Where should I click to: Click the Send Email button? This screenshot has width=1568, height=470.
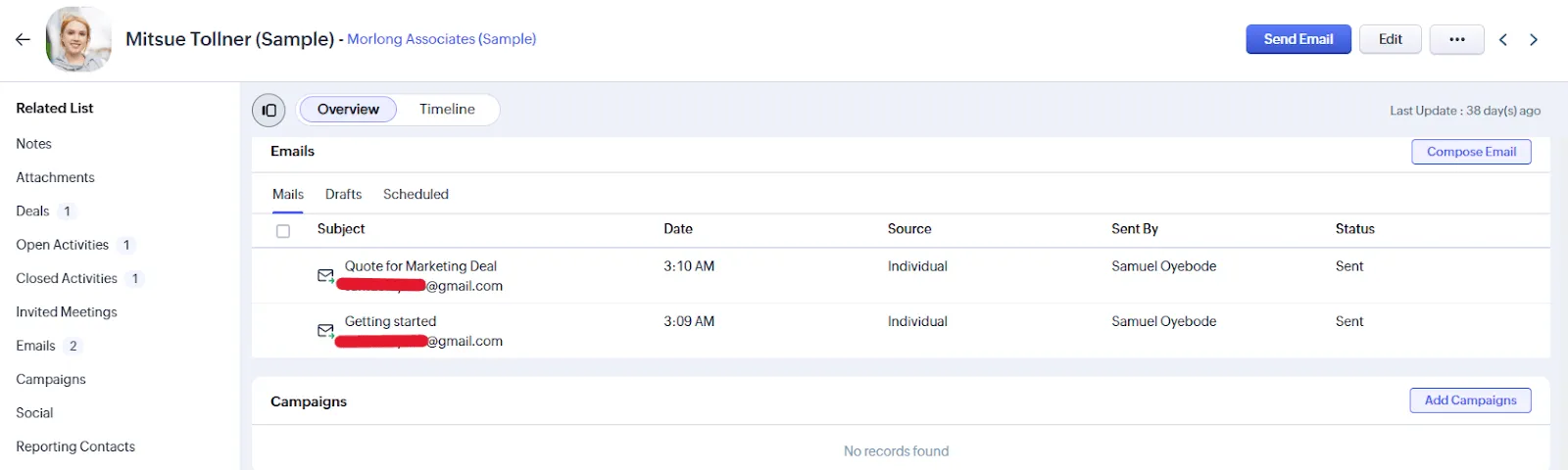1298,39
